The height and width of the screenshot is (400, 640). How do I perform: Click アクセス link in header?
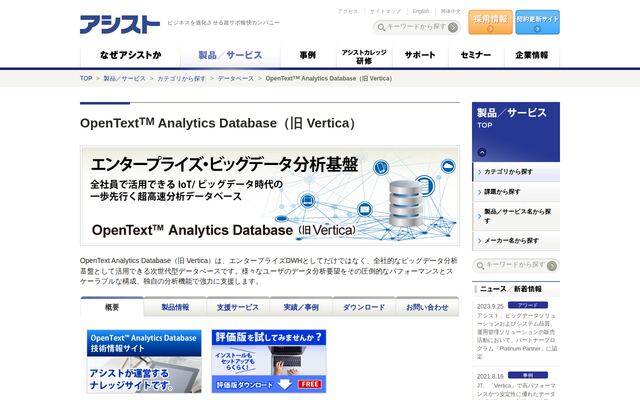(x=348, y=11)
